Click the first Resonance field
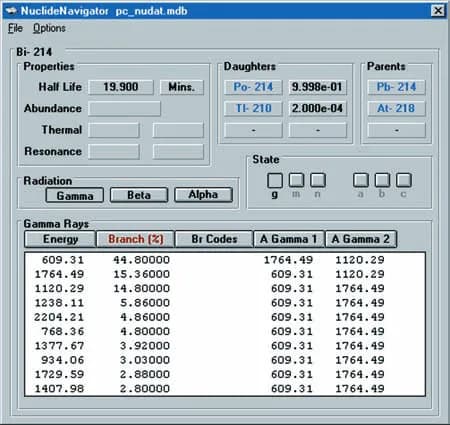The image size is (450, 425). (x=114, y=151)
